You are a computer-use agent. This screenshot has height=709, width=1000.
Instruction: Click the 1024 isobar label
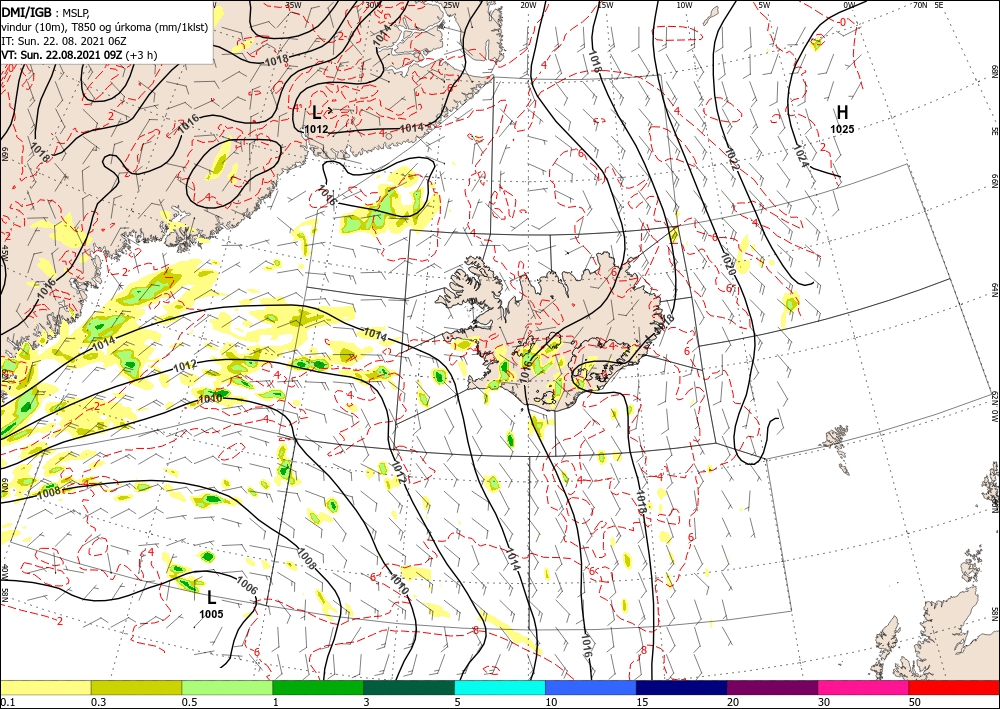click(801, 156)
